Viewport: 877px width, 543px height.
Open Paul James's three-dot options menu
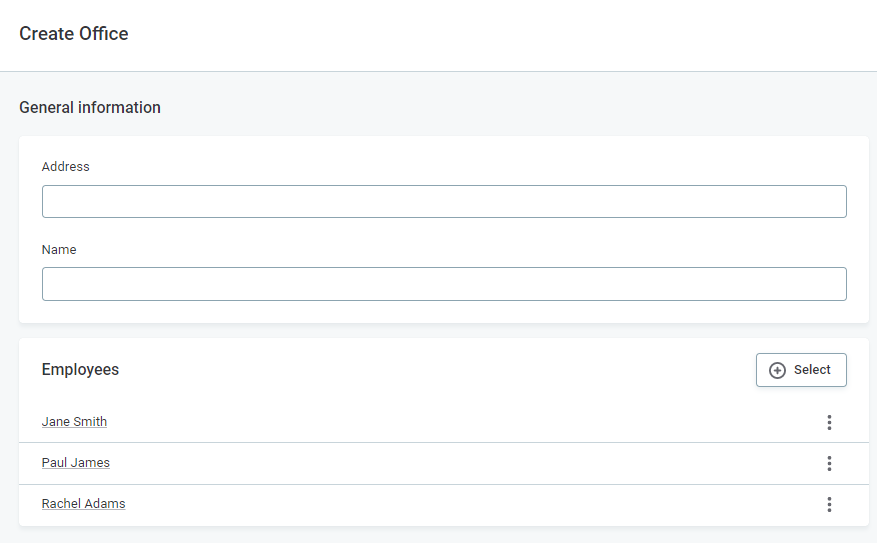[x=829, y=463]
